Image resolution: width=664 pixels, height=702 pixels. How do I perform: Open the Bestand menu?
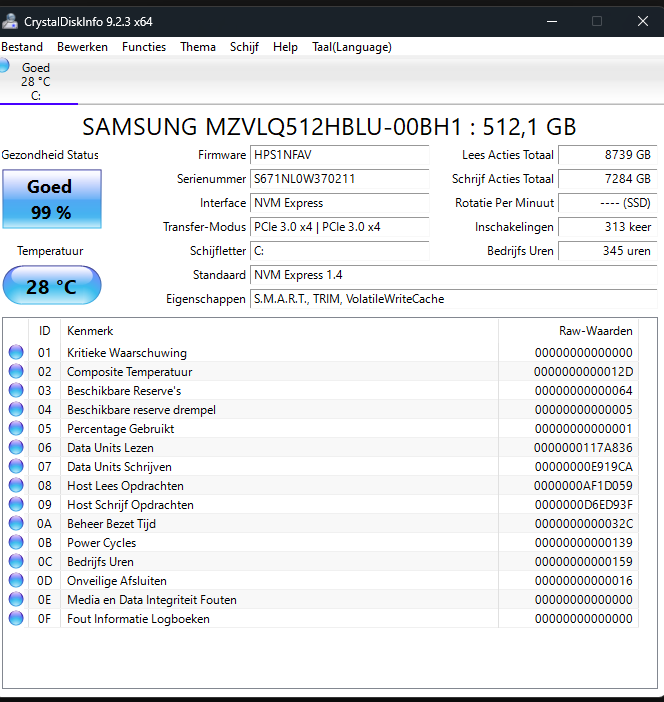pos(22,47)
